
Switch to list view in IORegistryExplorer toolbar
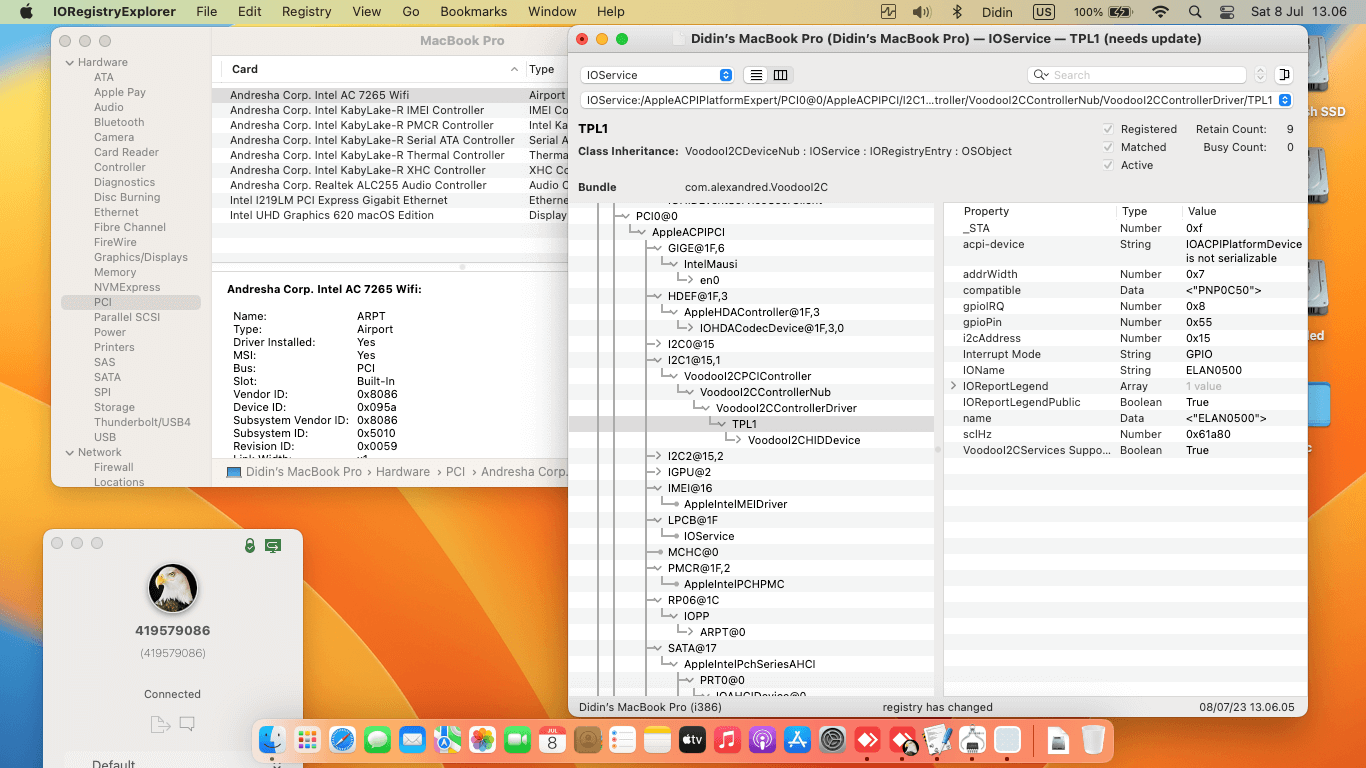coord(756,75)
